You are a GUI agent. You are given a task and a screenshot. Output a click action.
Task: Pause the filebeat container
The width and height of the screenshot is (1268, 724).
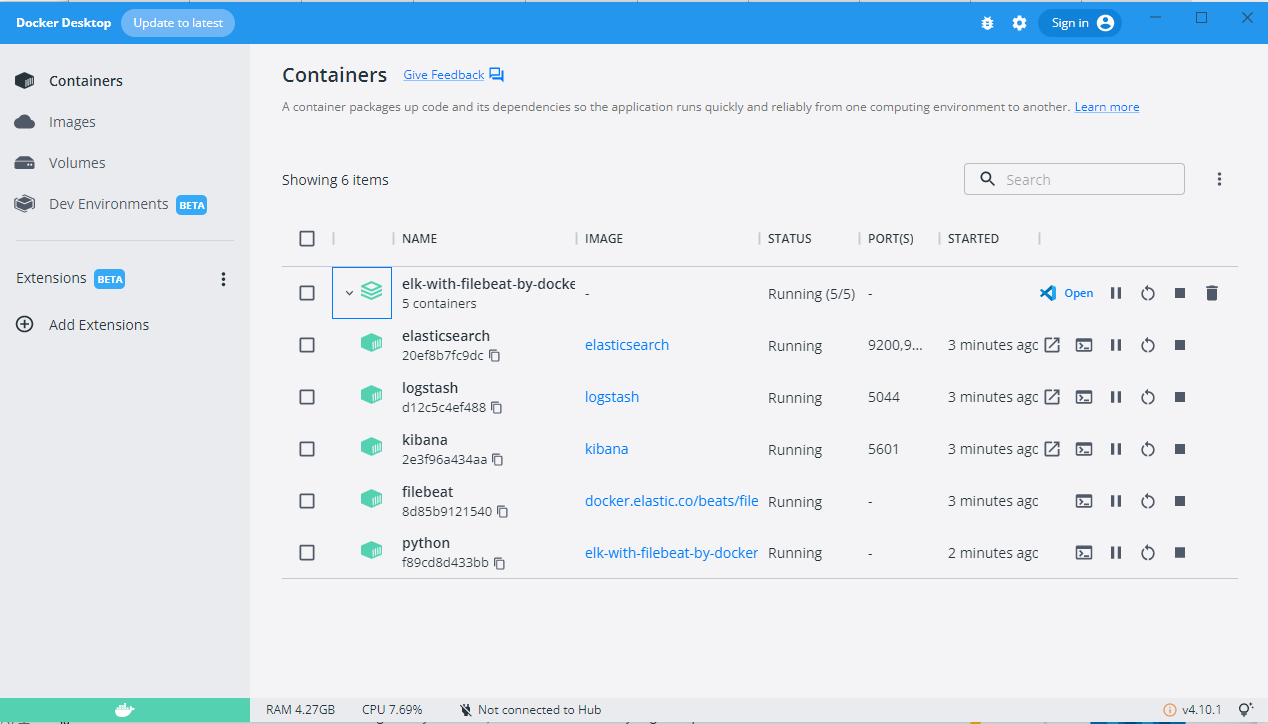pos(1116,501)
